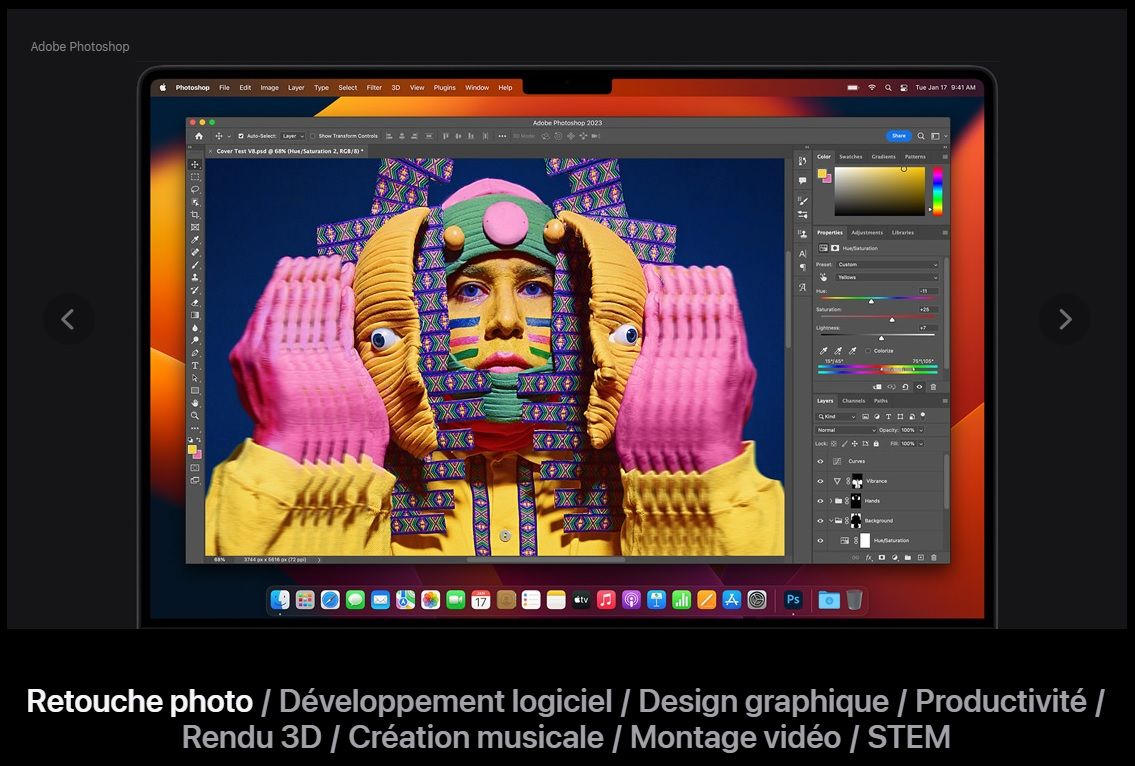Image resolution: width=1135 pixels, height=766 pixels.
Task: Hide the Vibrance layer
Action: click(820, 481)
